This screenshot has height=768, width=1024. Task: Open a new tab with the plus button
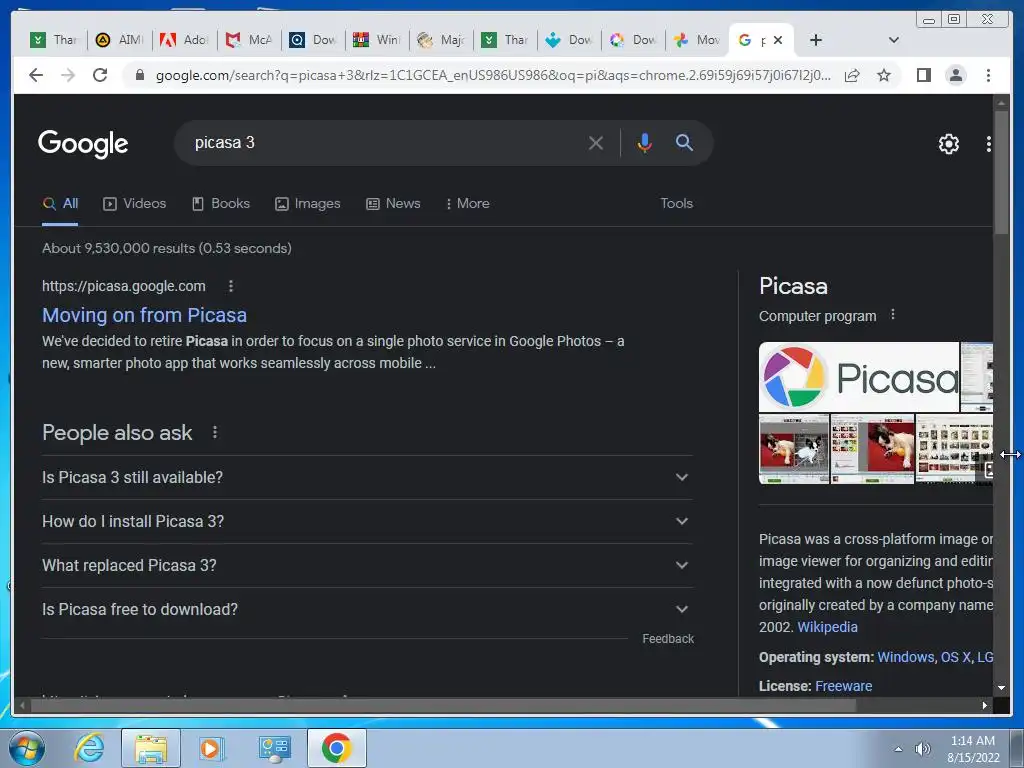click(x=816, y=40)
